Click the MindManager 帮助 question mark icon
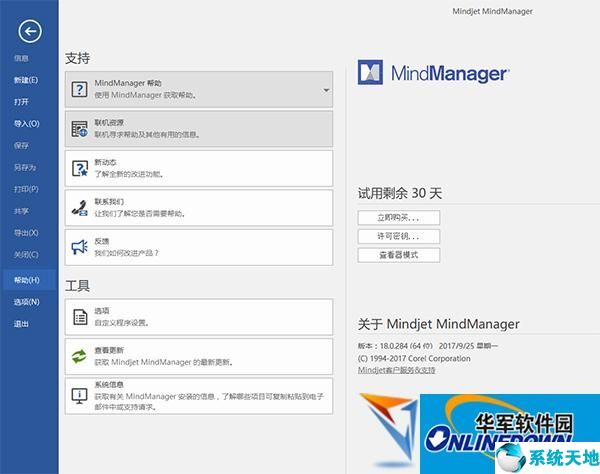 pos(79,90)
